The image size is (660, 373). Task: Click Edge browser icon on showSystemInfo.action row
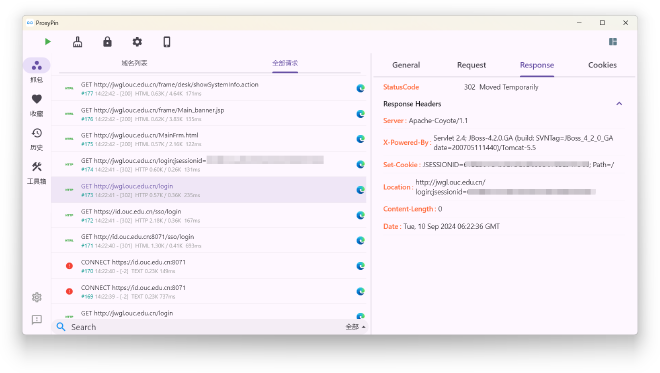[x=360, y=88]
